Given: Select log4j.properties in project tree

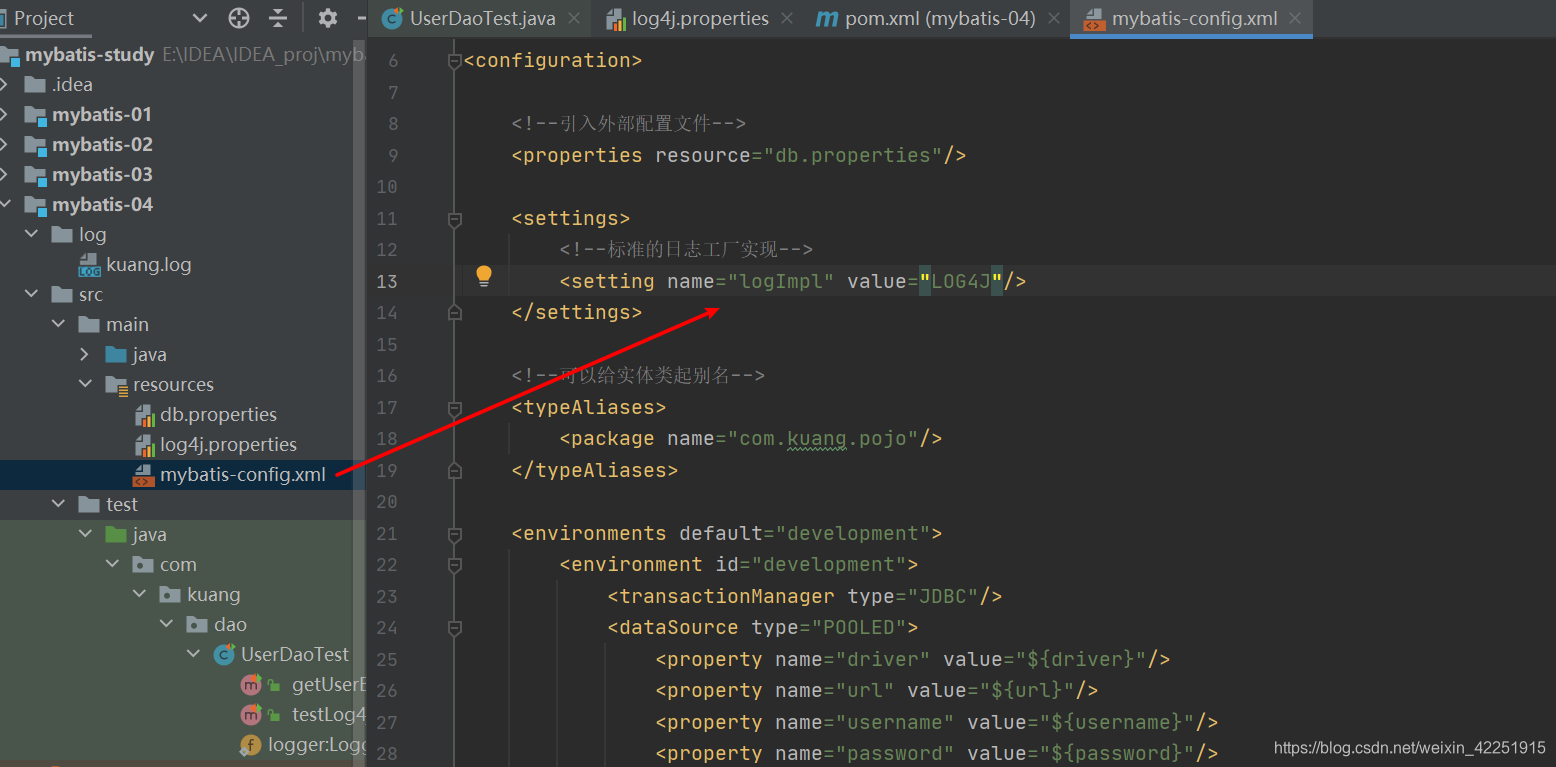Looking at the screenshot, I should (x=228, y=445).
